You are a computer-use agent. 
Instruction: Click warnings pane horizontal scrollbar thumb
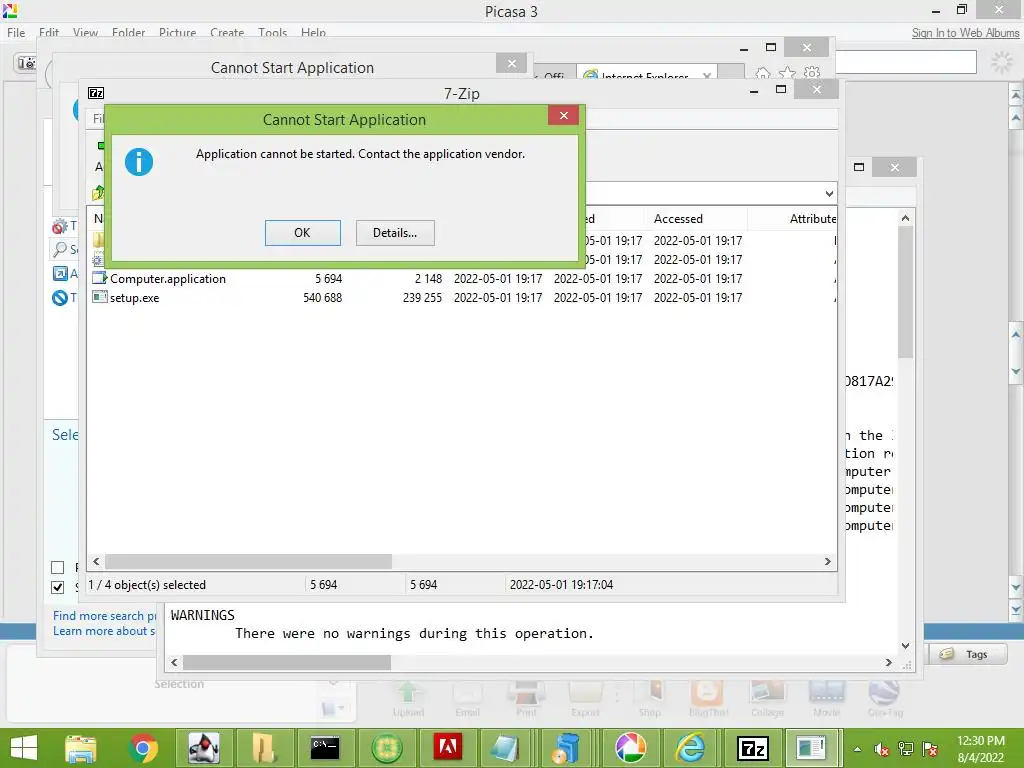(x=287, y=662)
